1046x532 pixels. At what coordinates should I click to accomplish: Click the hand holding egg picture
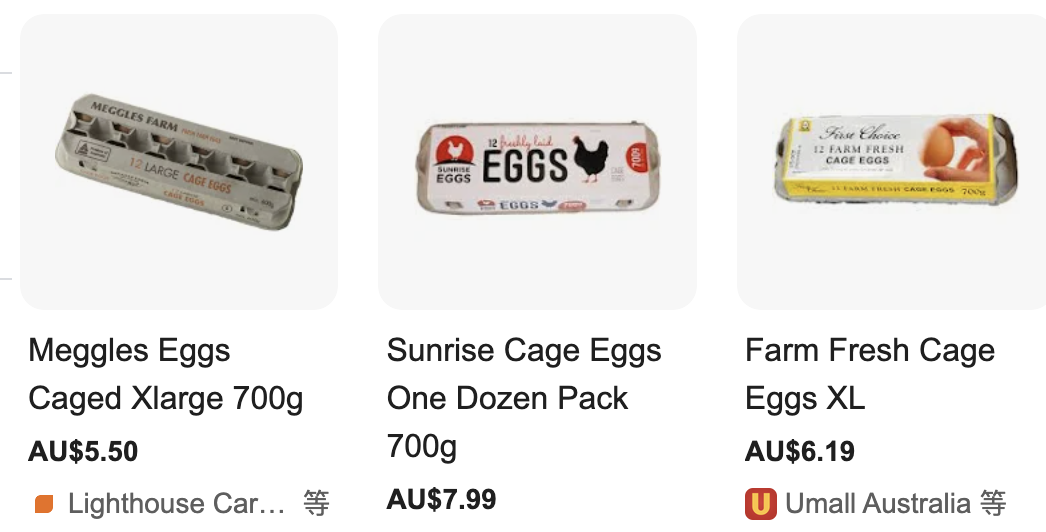[x=951, y=149]
